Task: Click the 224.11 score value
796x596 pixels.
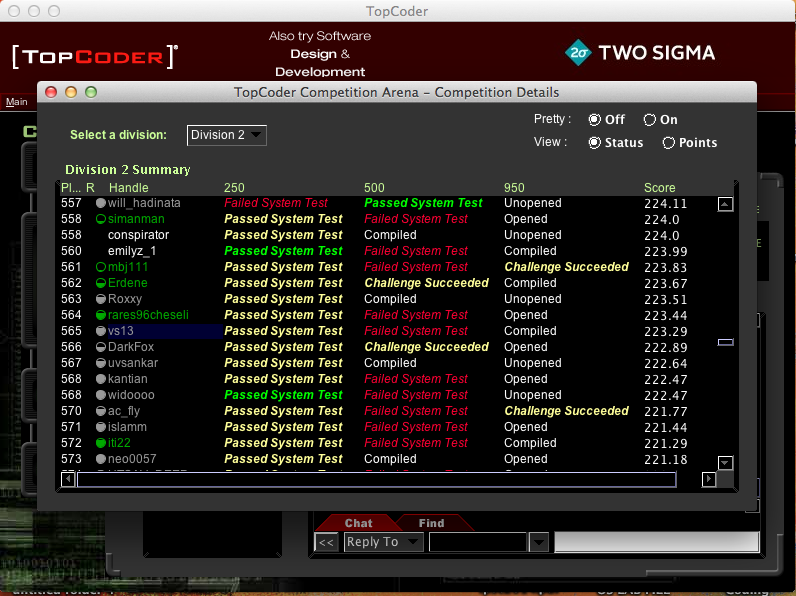Action: click(x=666, y=204)
